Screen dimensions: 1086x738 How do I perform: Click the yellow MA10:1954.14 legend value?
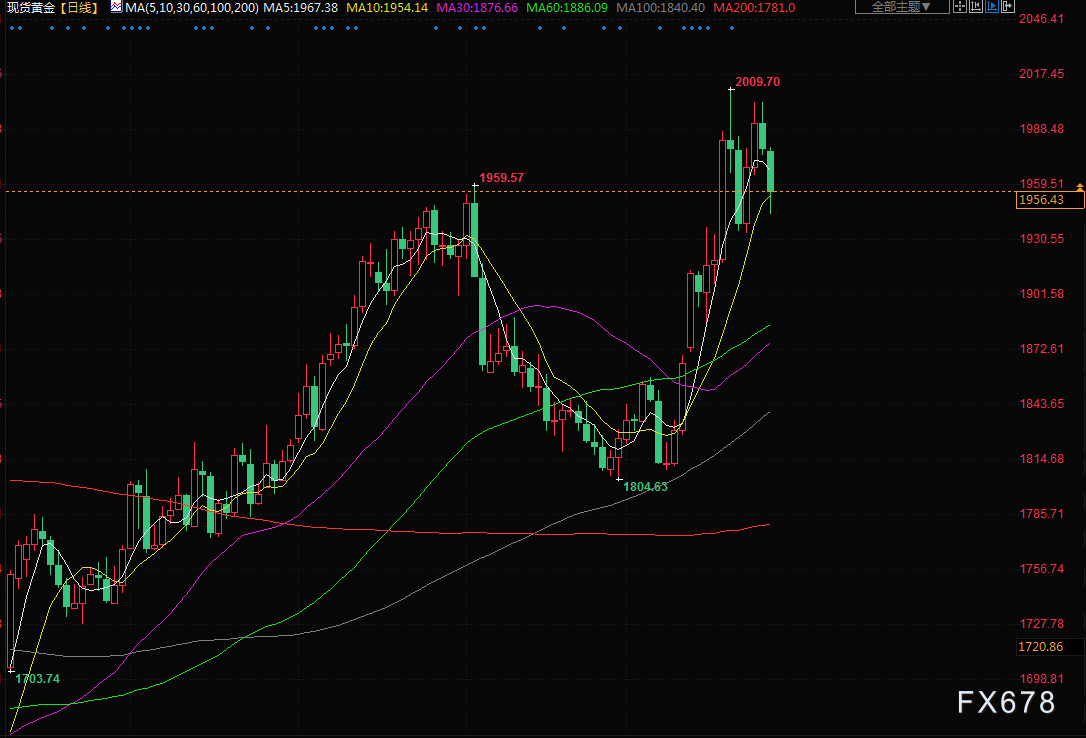(387, 7)
